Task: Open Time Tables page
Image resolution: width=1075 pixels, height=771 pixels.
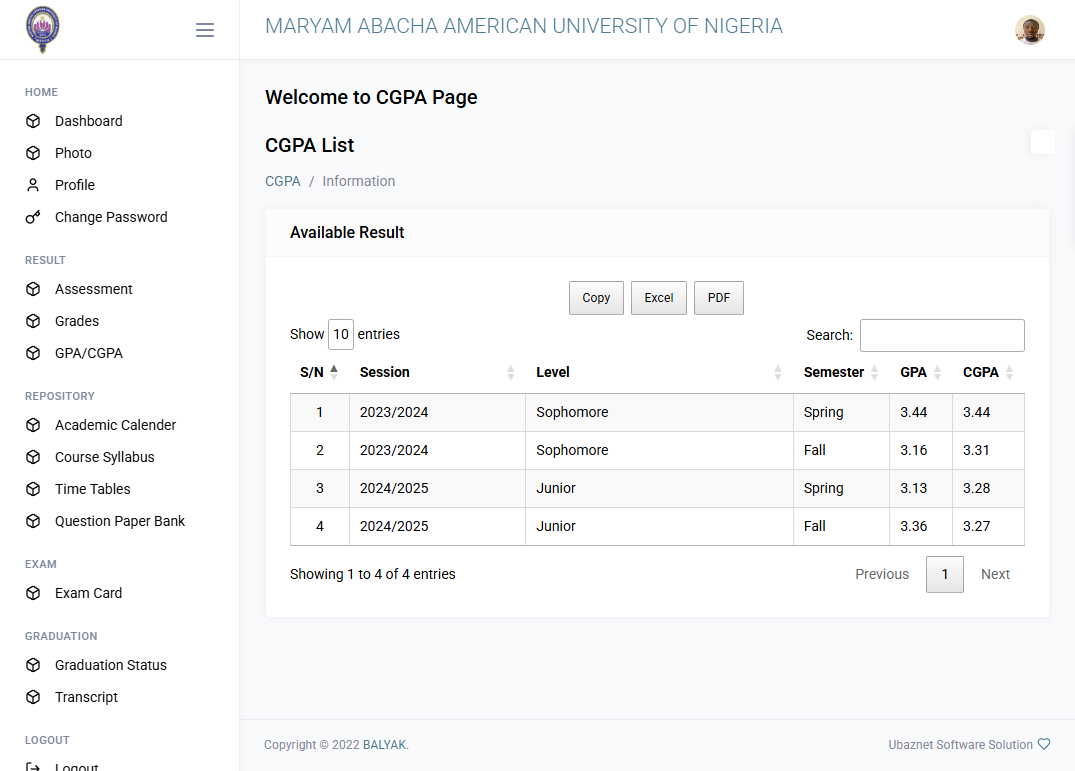Action: pos(93,489)
